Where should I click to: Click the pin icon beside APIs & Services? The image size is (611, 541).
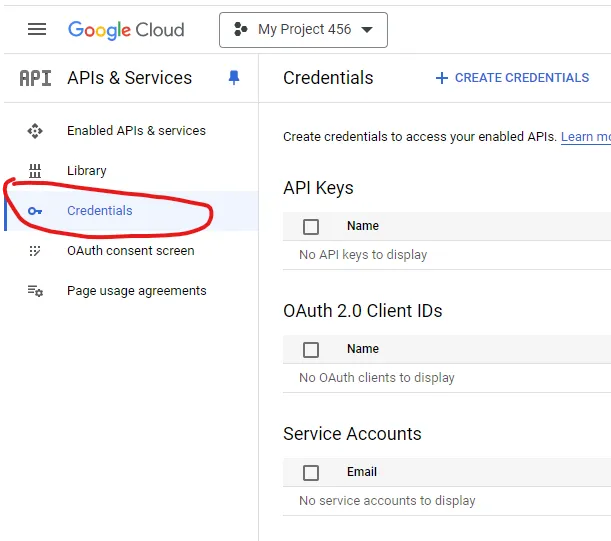pyautogui.click(x=234, y=78)
